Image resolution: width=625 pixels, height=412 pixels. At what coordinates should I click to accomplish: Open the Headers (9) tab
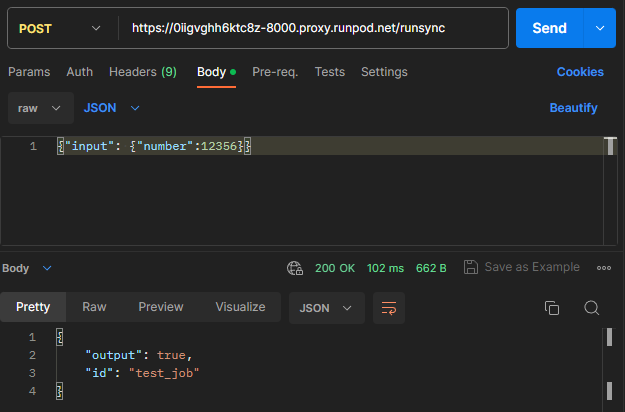point(143,72)
